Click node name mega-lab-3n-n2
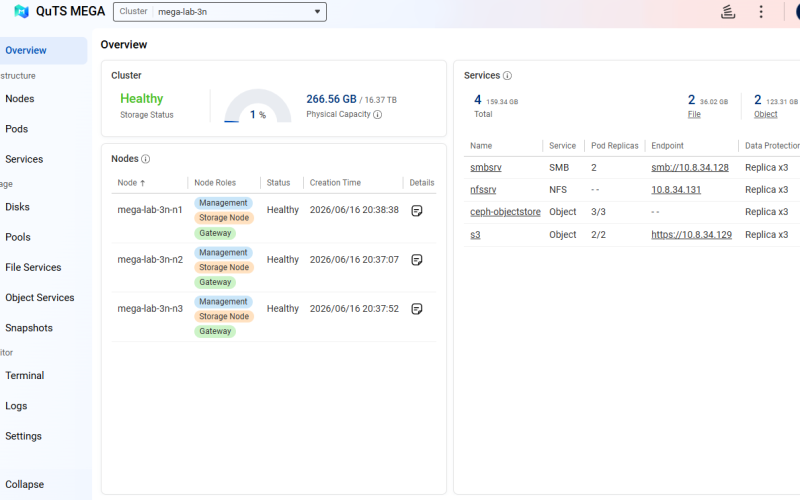 150,259
